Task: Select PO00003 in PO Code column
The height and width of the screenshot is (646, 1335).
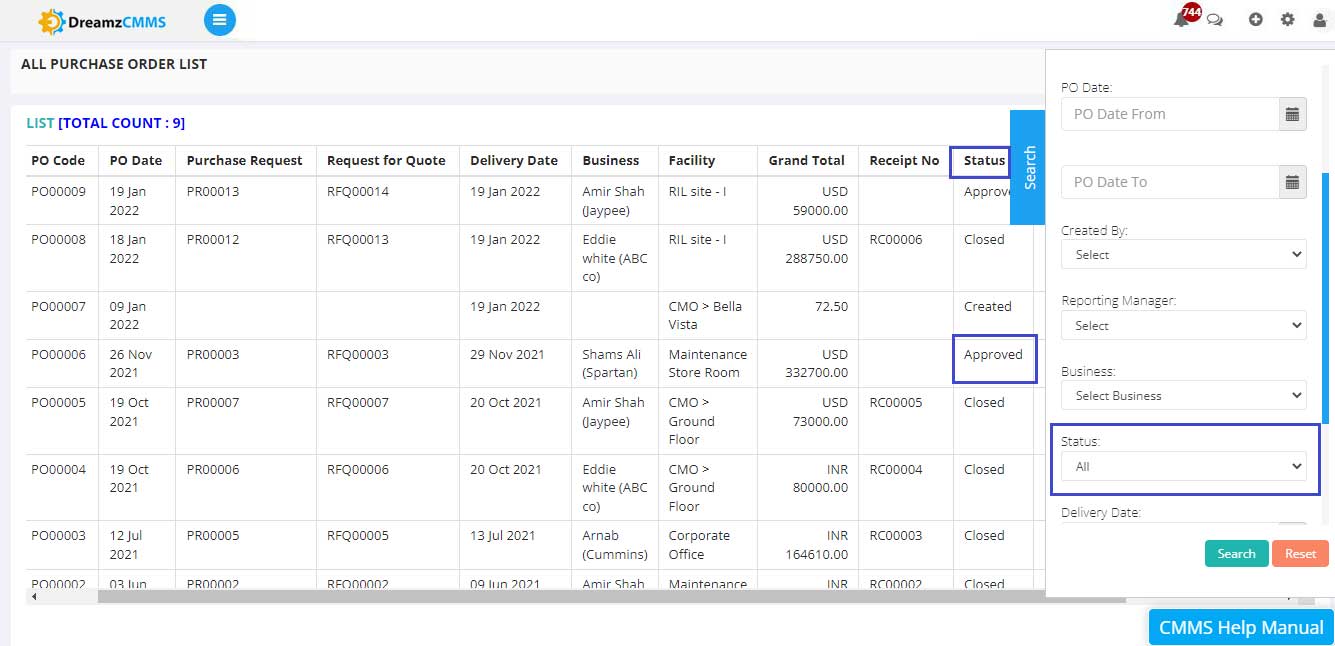Action: [58, 535]
